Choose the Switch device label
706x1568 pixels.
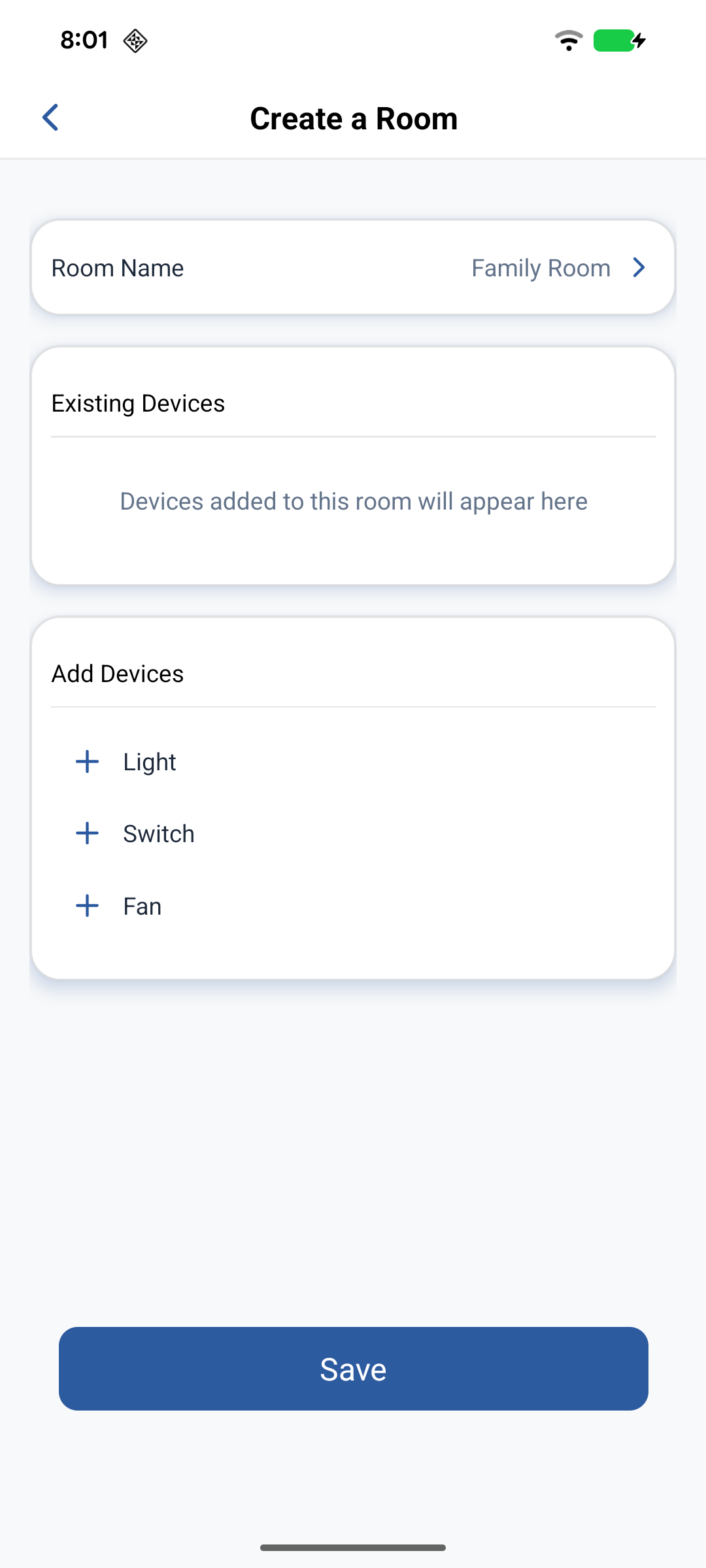pyautogui.click(x=159, y=834)
